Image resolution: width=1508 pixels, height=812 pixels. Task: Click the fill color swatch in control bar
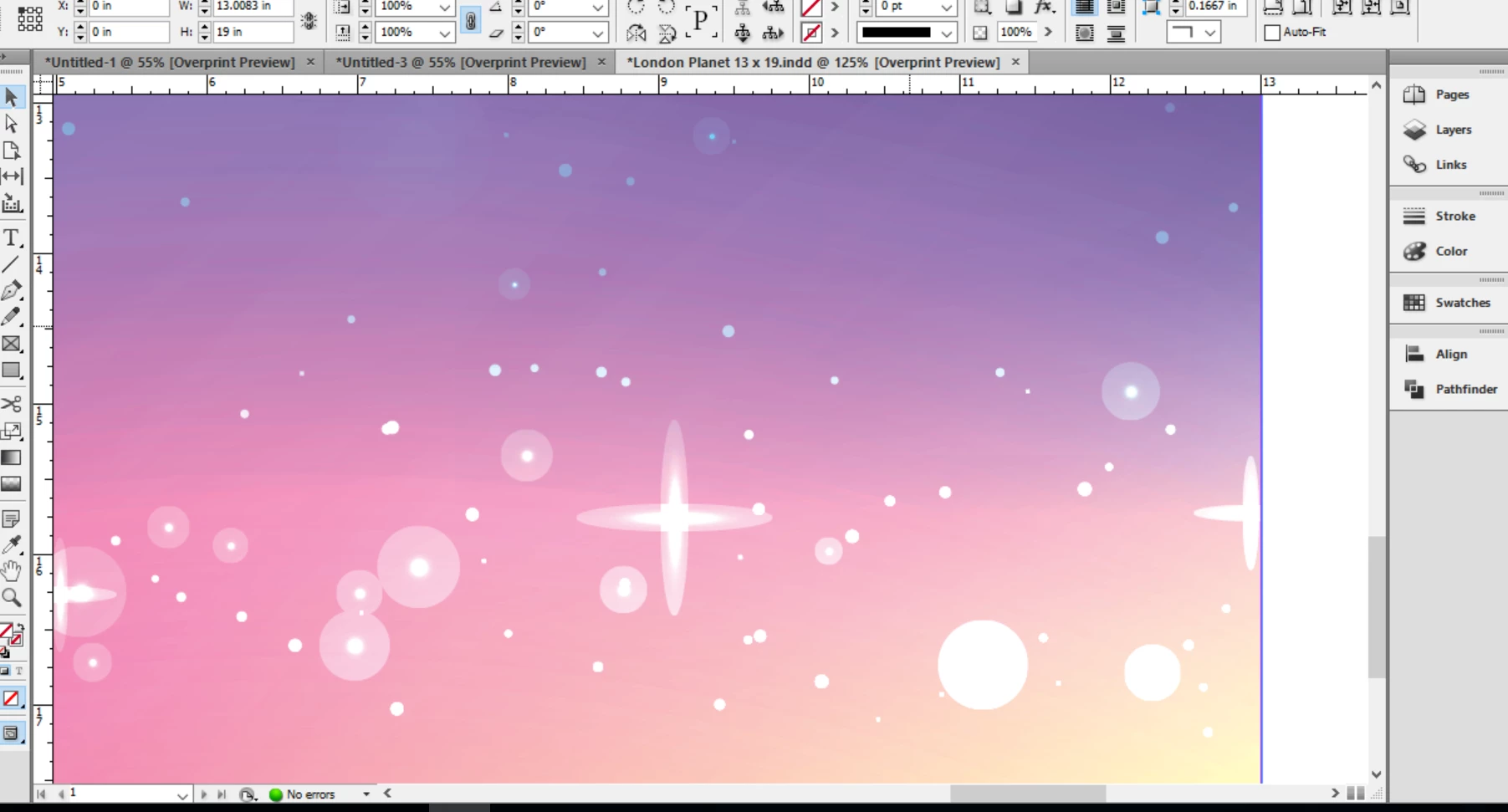pyautogui.click(x=811, y=8)
